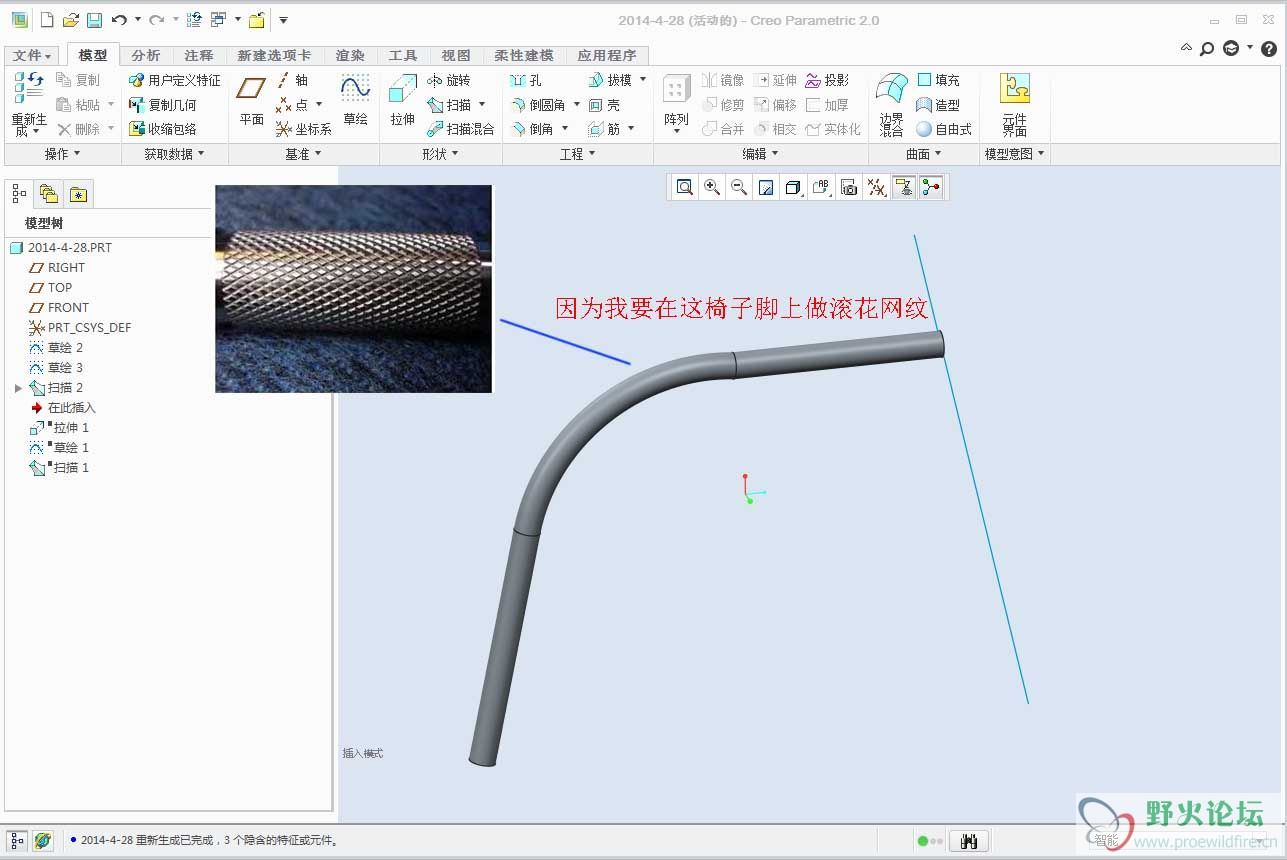Select the Fill (填充) surface tool
The height and width of the screenshot is (860, 1287).
click(x=938, y=80)
